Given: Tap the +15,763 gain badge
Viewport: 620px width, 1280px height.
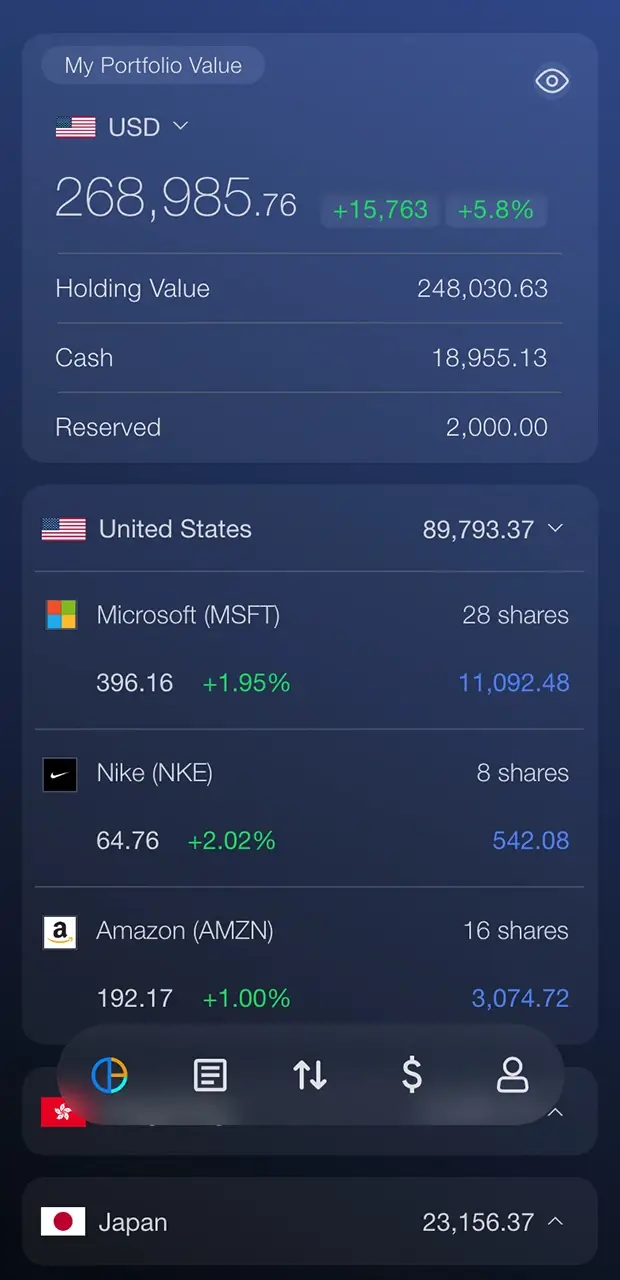Looking at the screenshot, I should (380, 210).
